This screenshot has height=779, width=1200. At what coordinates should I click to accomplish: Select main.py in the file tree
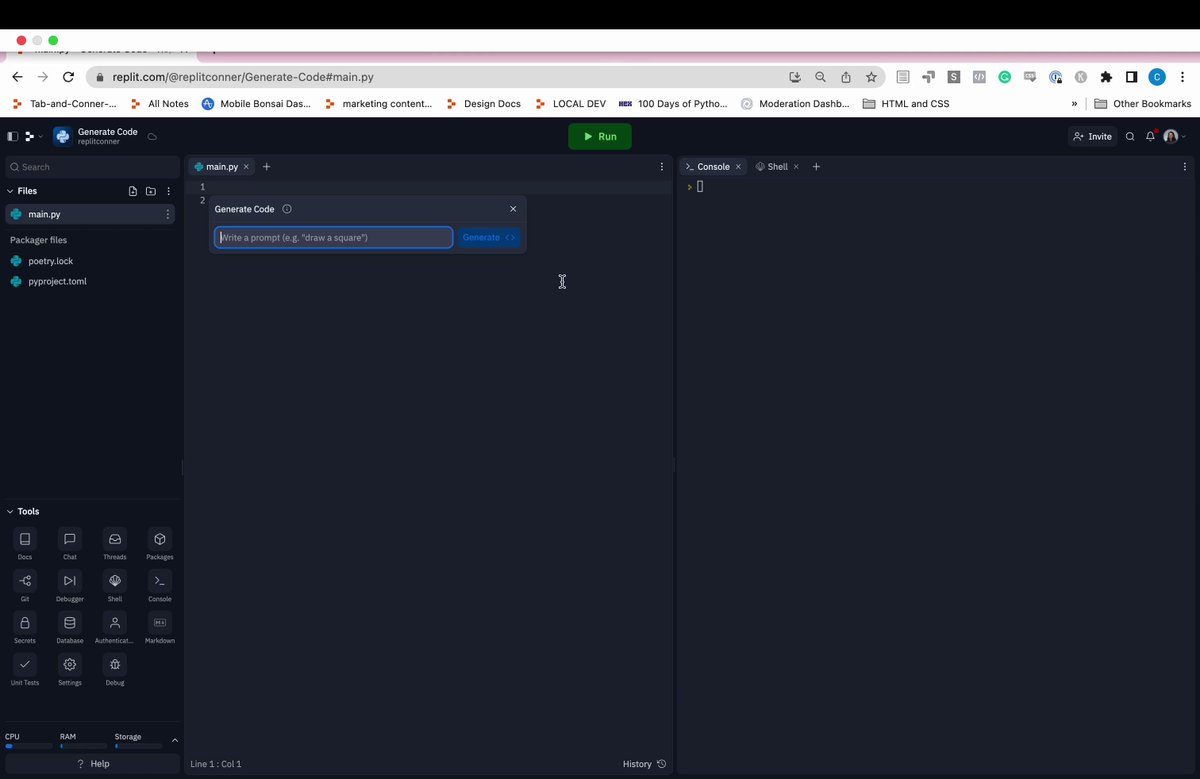tap(90, 214)
